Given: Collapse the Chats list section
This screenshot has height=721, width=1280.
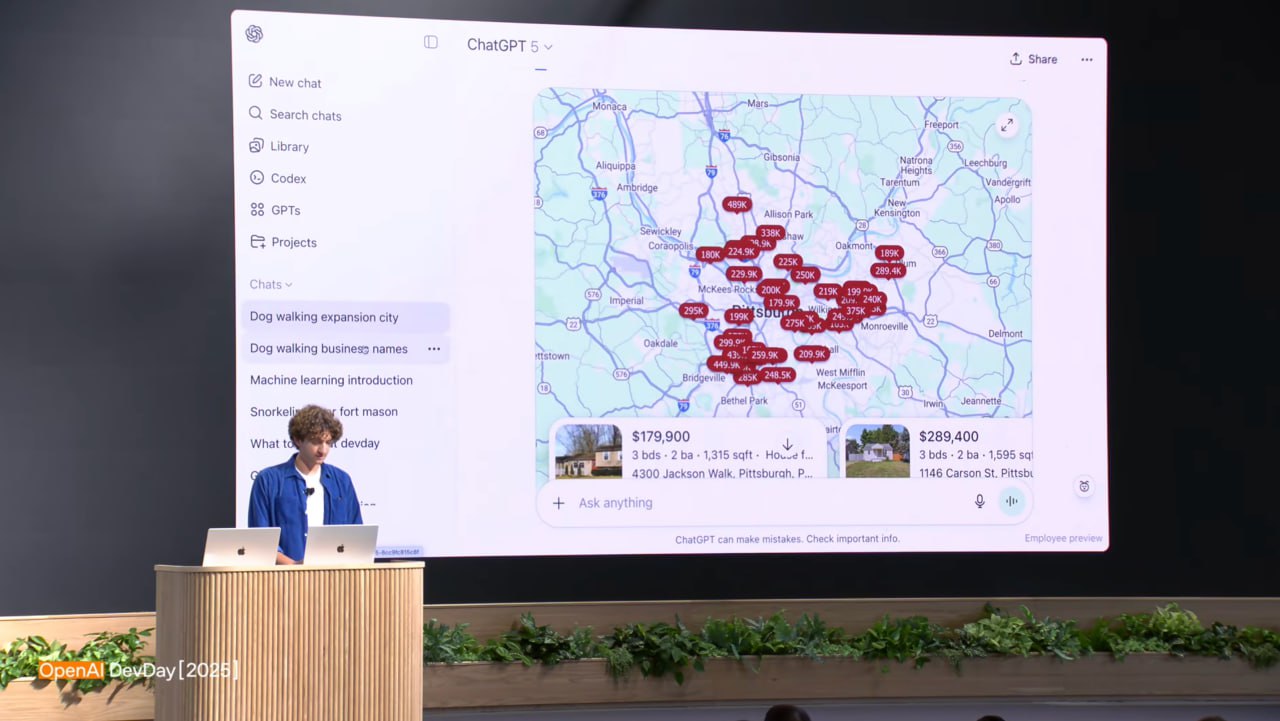Looking at the screenshot, I should click(271, 284).
